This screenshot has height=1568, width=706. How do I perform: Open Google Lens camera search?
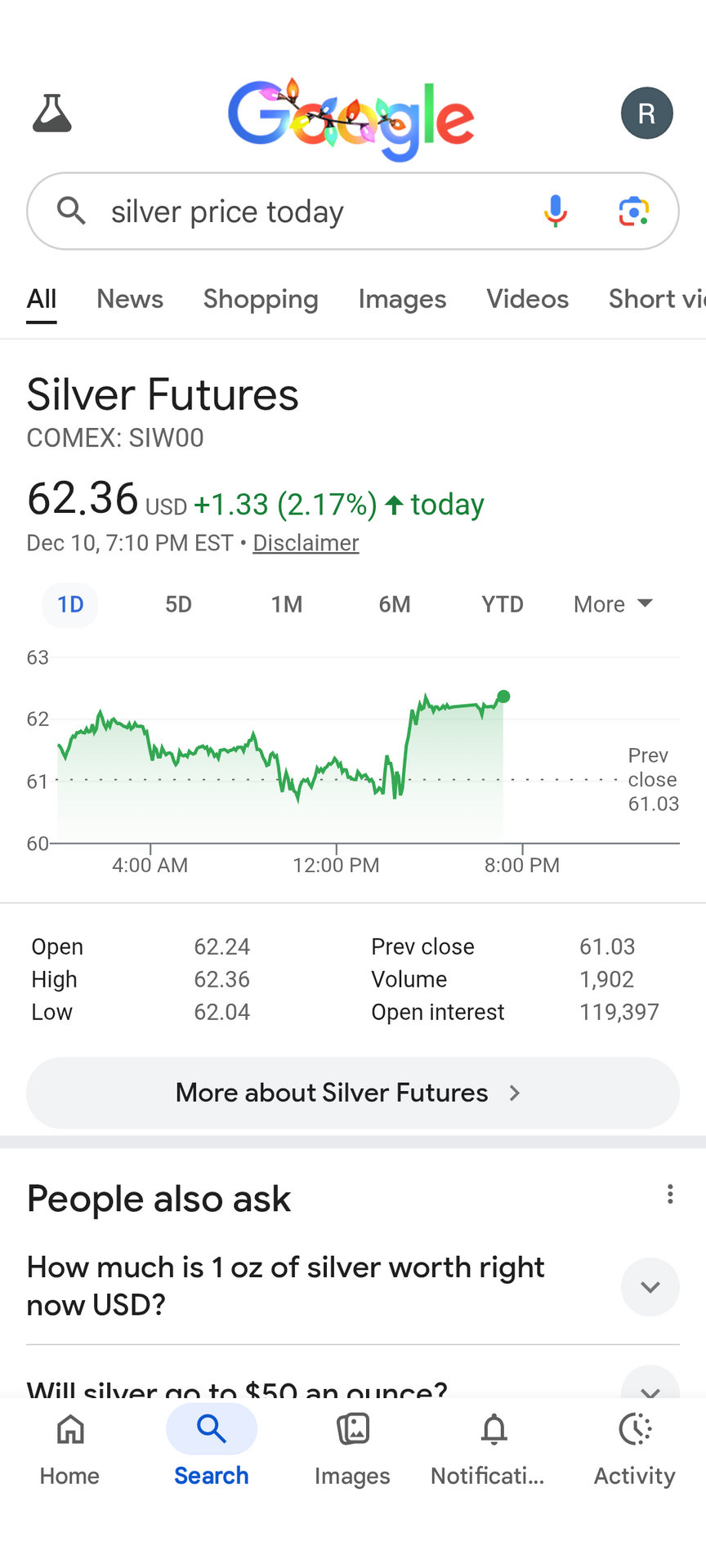633,212
